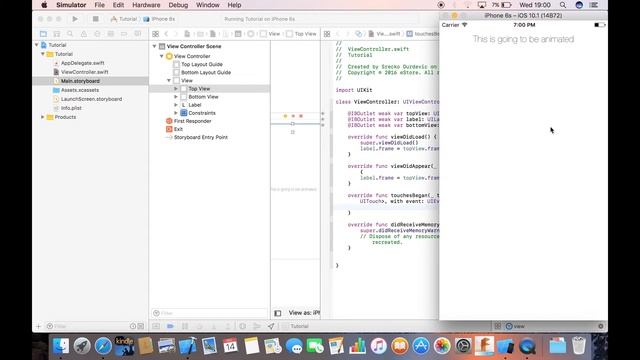
Task: Open the Project navigator folder icon
Action: coord(43,34)
